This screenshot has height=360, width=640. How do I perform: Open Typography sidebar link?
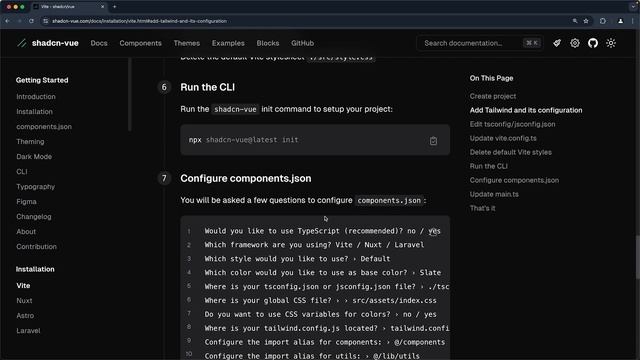pos(36,187)
